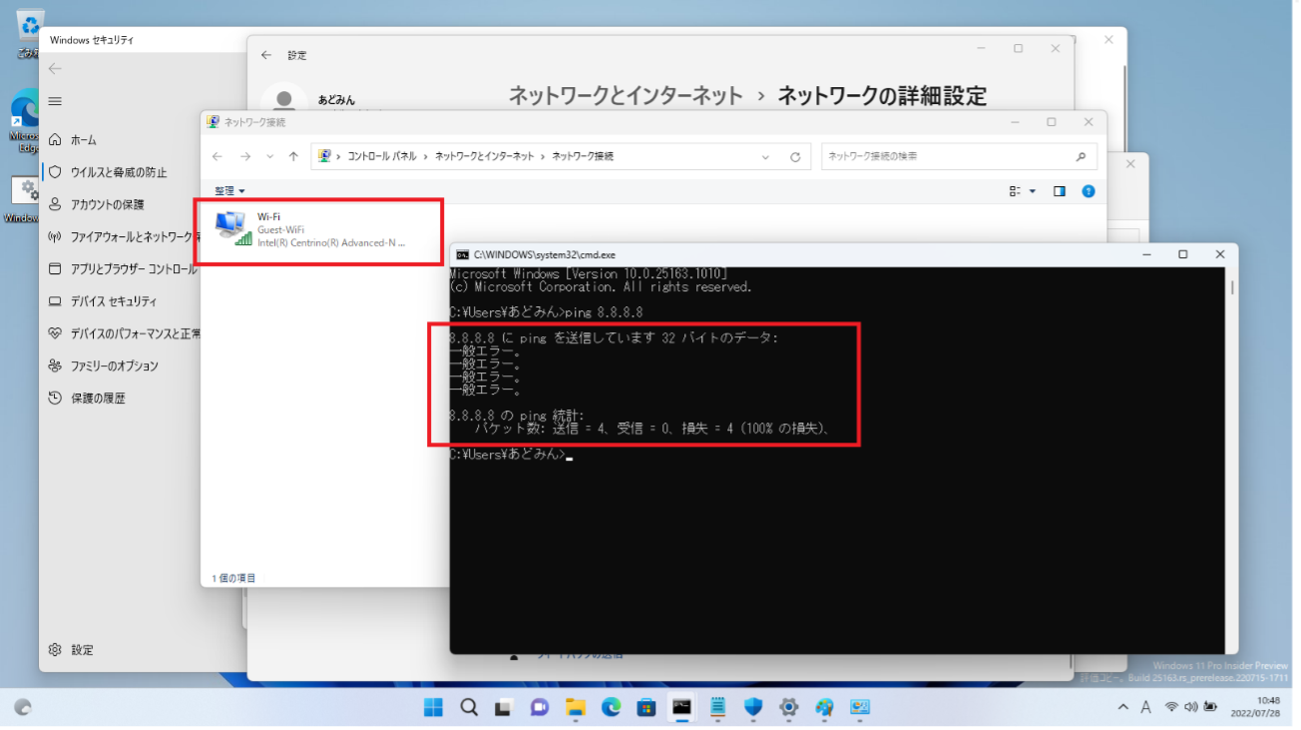The image size is (1301, 730).
Task: Open File Explorer from the taskbar
Action: click(x=575, y=708)
